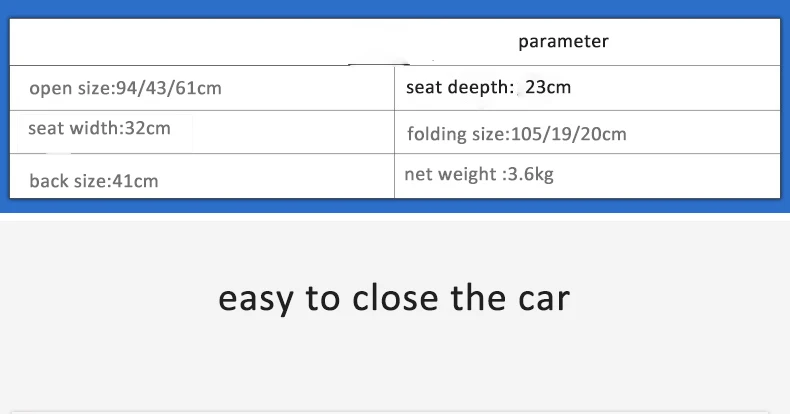Click the word "the" in the heading
Viewport: 790px width, 414px height.
click(x=478, y=298)
